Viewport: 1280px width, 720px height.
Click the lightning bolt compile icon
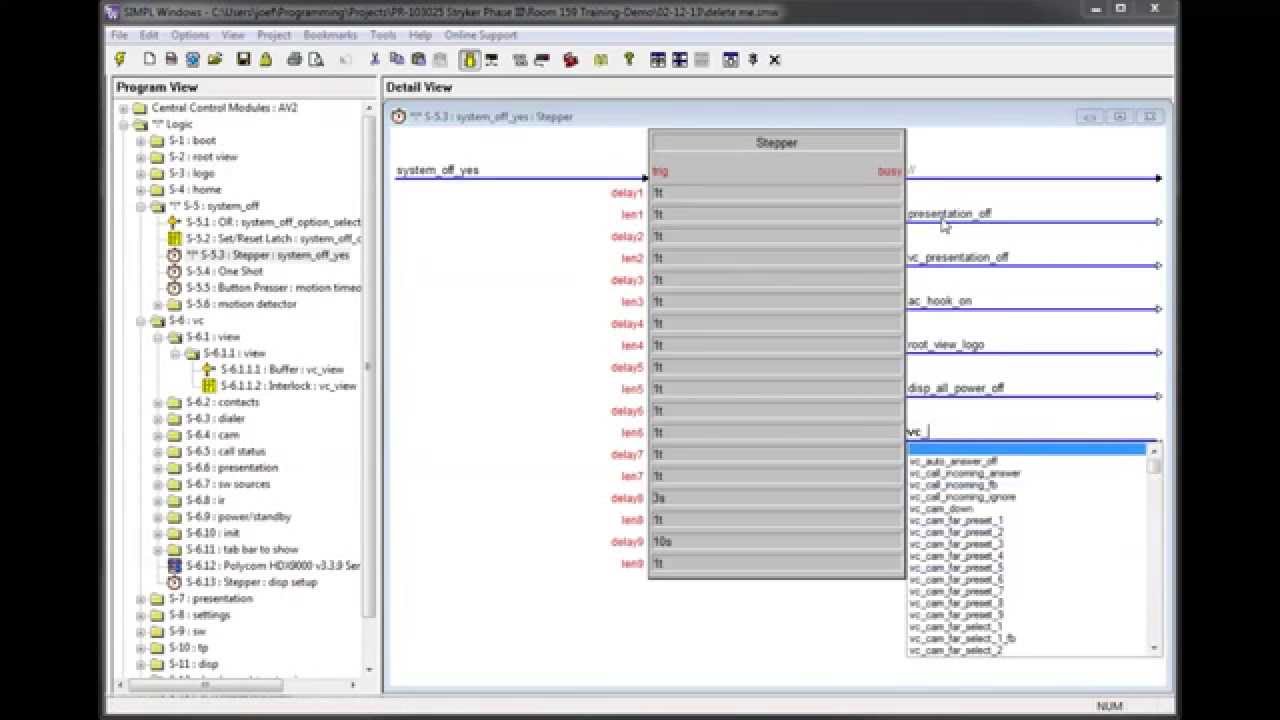(120, 60)
